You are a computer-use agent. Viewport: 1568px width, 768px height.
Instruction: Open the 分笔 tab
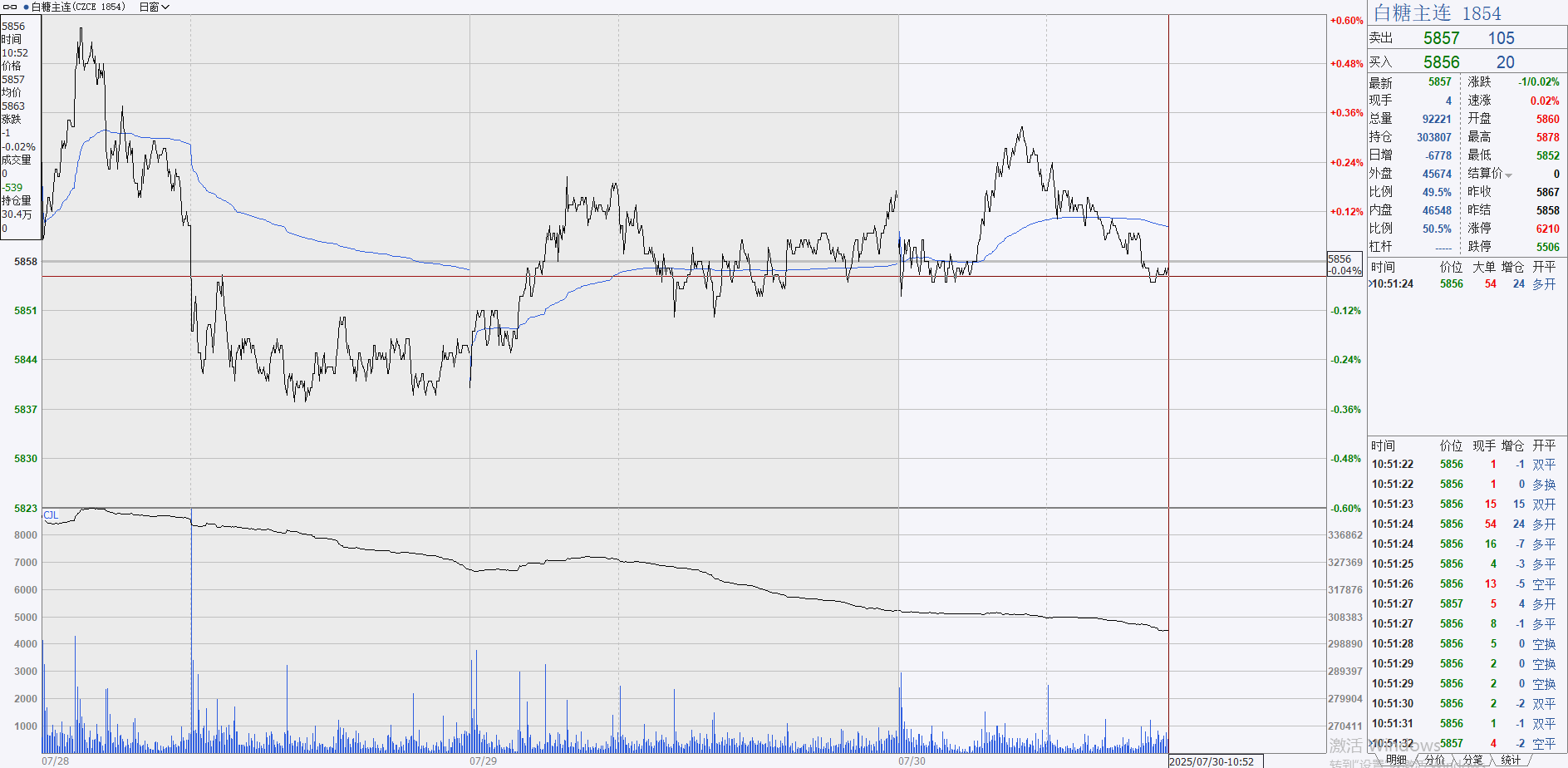pyautogui.click(x=1472, y=760)
